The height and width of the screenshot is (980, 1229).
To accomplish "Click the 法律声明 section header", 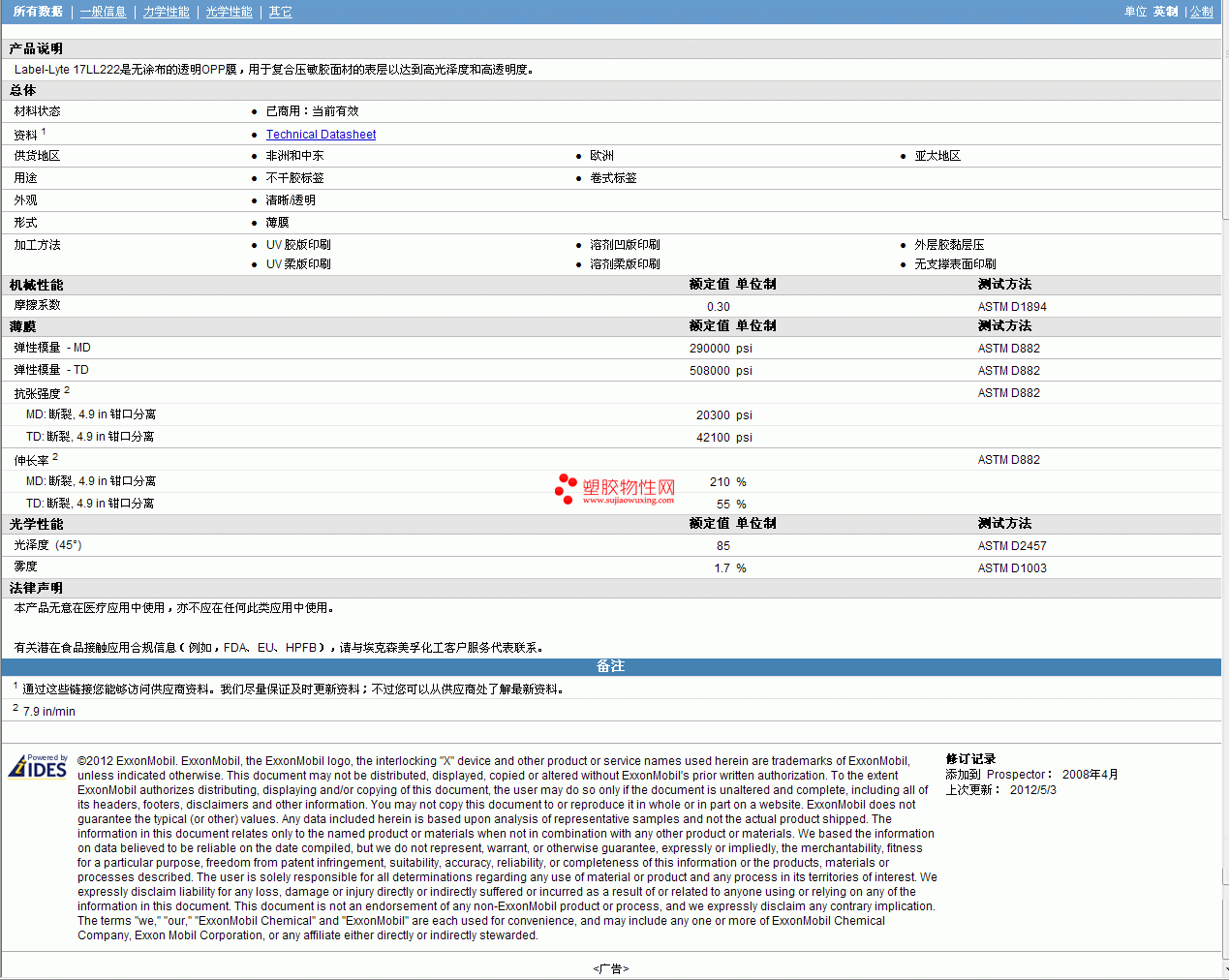I will pyautogui.click(x=36, y=588).
